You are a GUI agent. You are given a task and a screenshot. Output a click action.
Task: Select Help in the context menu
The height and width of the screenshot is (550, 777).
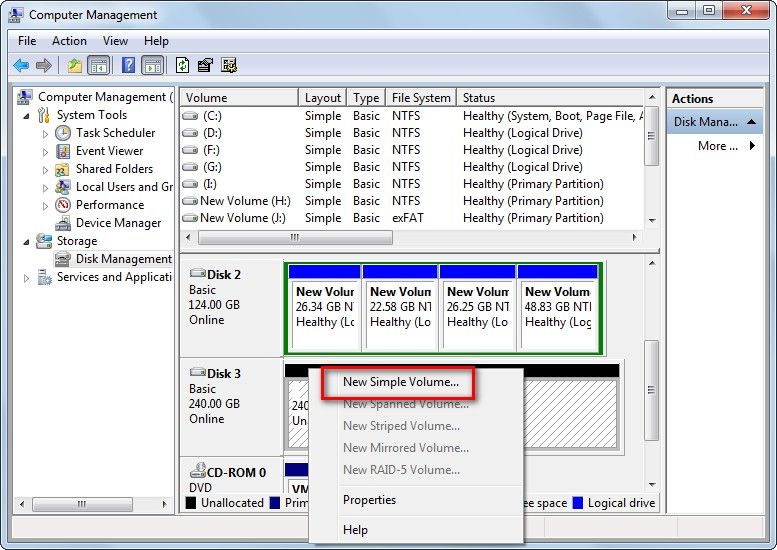(355, 530)
